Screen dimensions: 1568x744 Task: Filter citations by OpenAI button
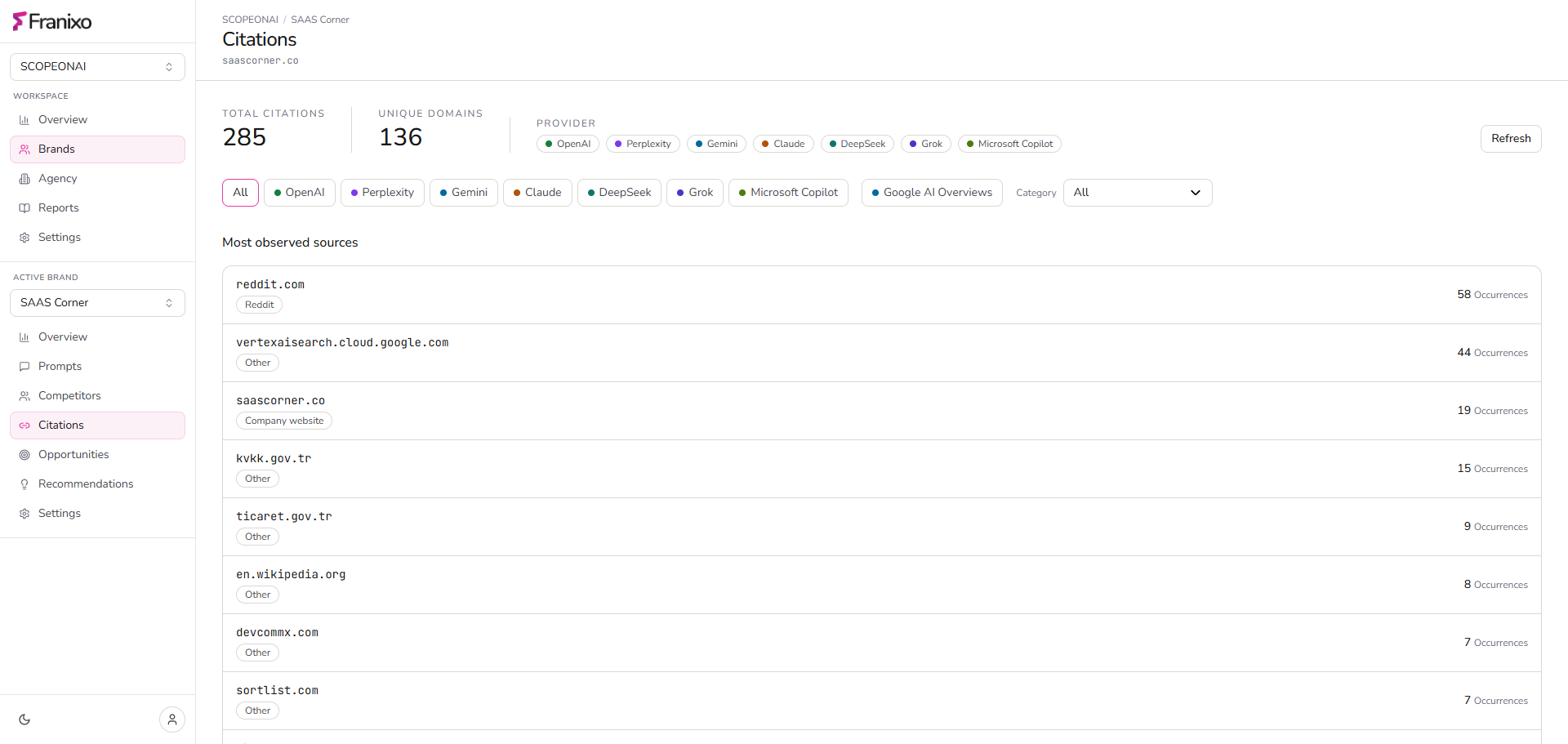click(x=299, y=193)
